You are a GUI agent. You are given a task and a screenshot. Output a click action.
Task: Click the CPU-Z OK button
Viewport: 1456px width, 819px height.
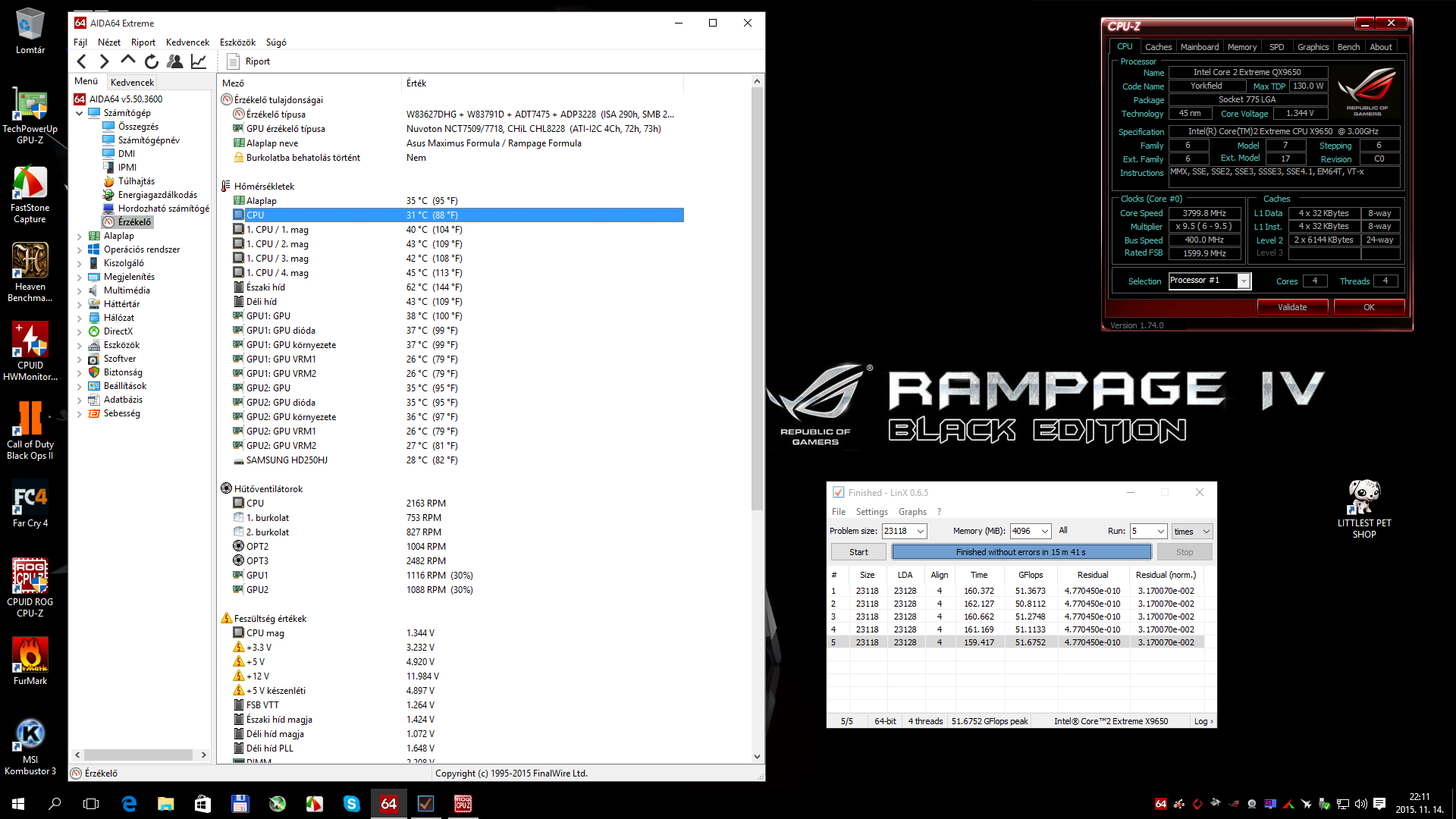tap(1369, 307)
